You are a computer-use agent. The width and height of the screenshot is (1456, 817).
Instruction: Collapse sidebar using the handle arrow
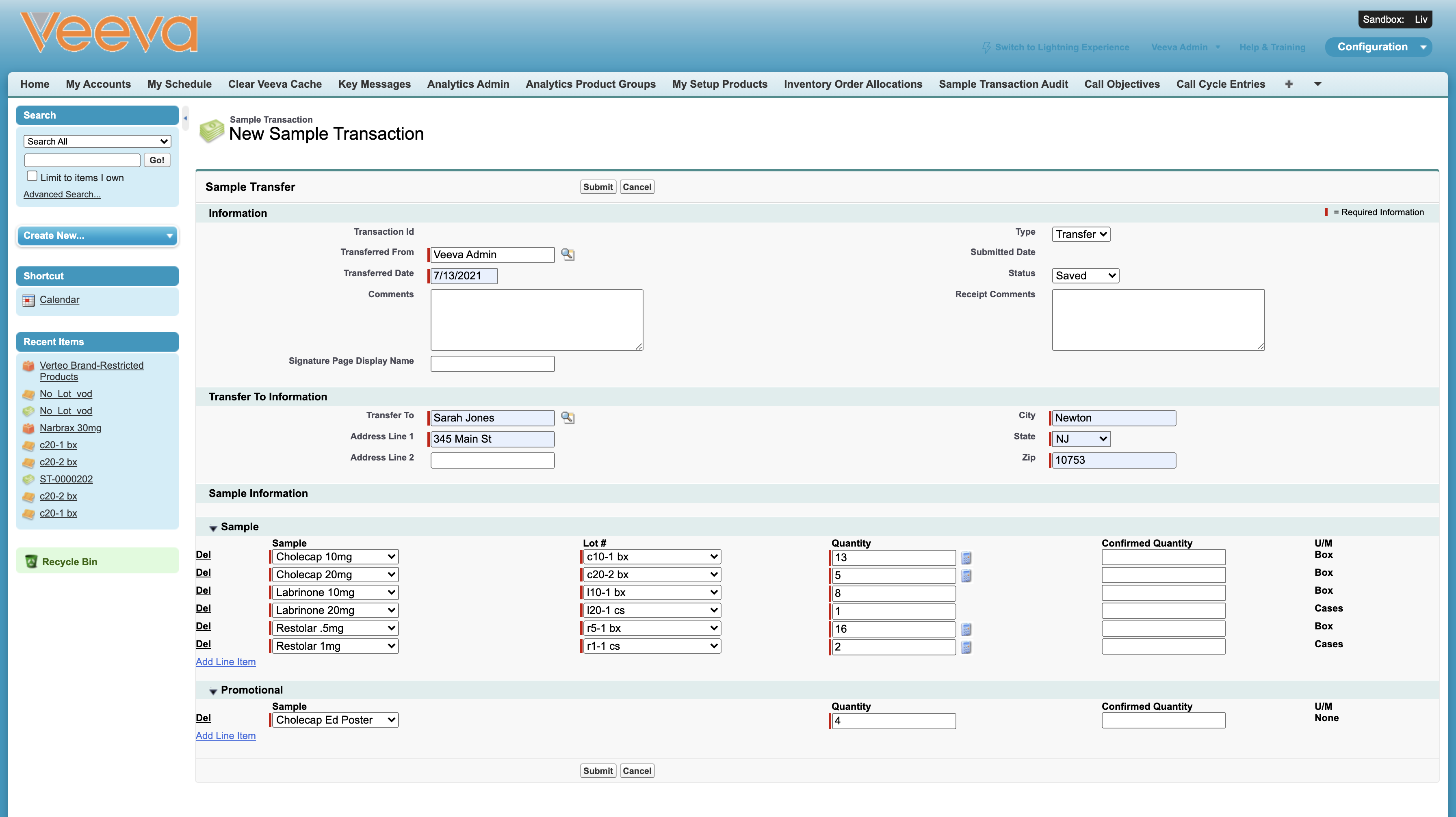[x=185, y=118]
